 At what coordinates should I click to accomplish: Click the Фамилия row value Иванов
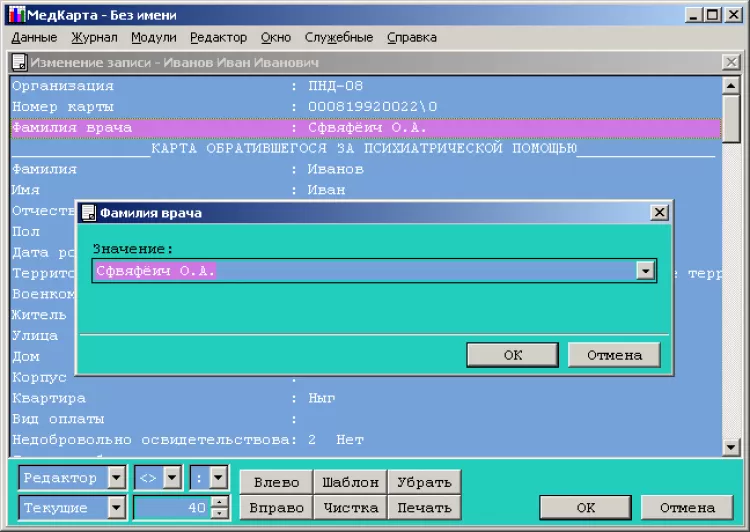coord(335,169)
